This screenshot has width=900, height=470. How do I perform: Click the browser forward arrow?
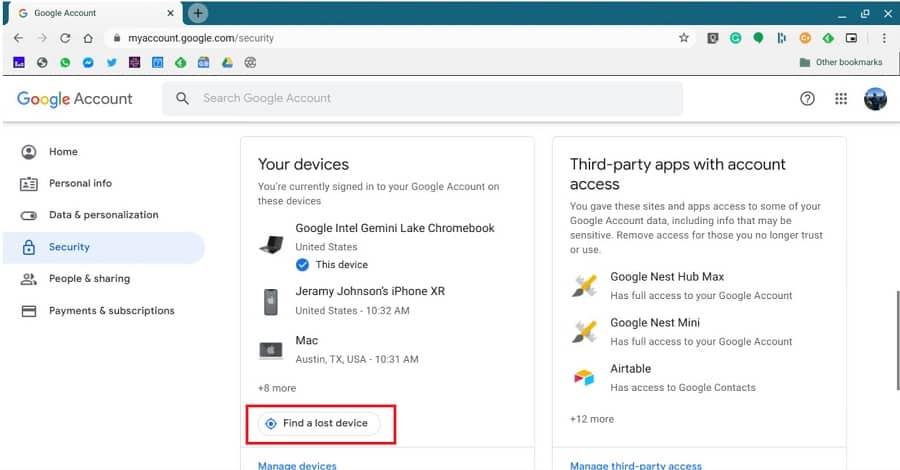point(42,38)
